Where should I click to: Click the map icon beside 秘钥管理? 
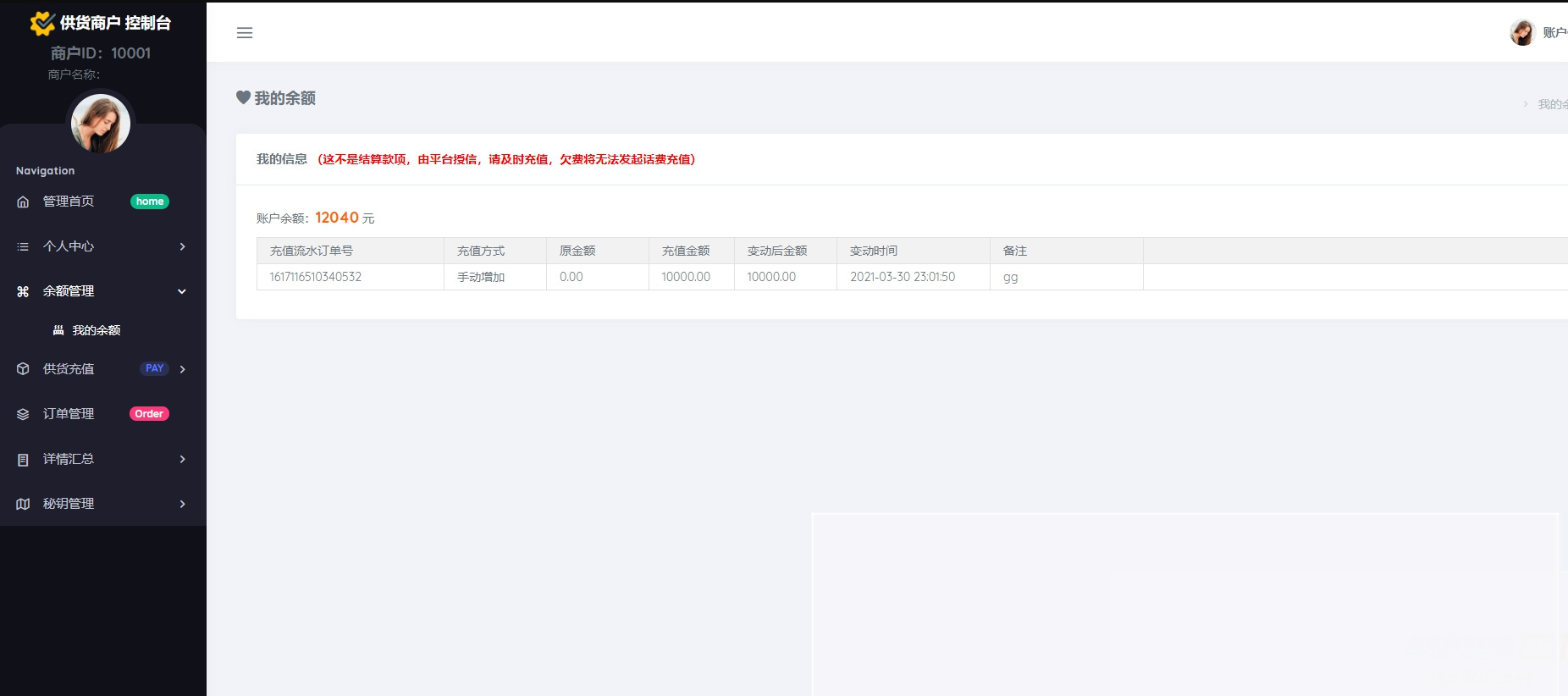coord(23,504)
